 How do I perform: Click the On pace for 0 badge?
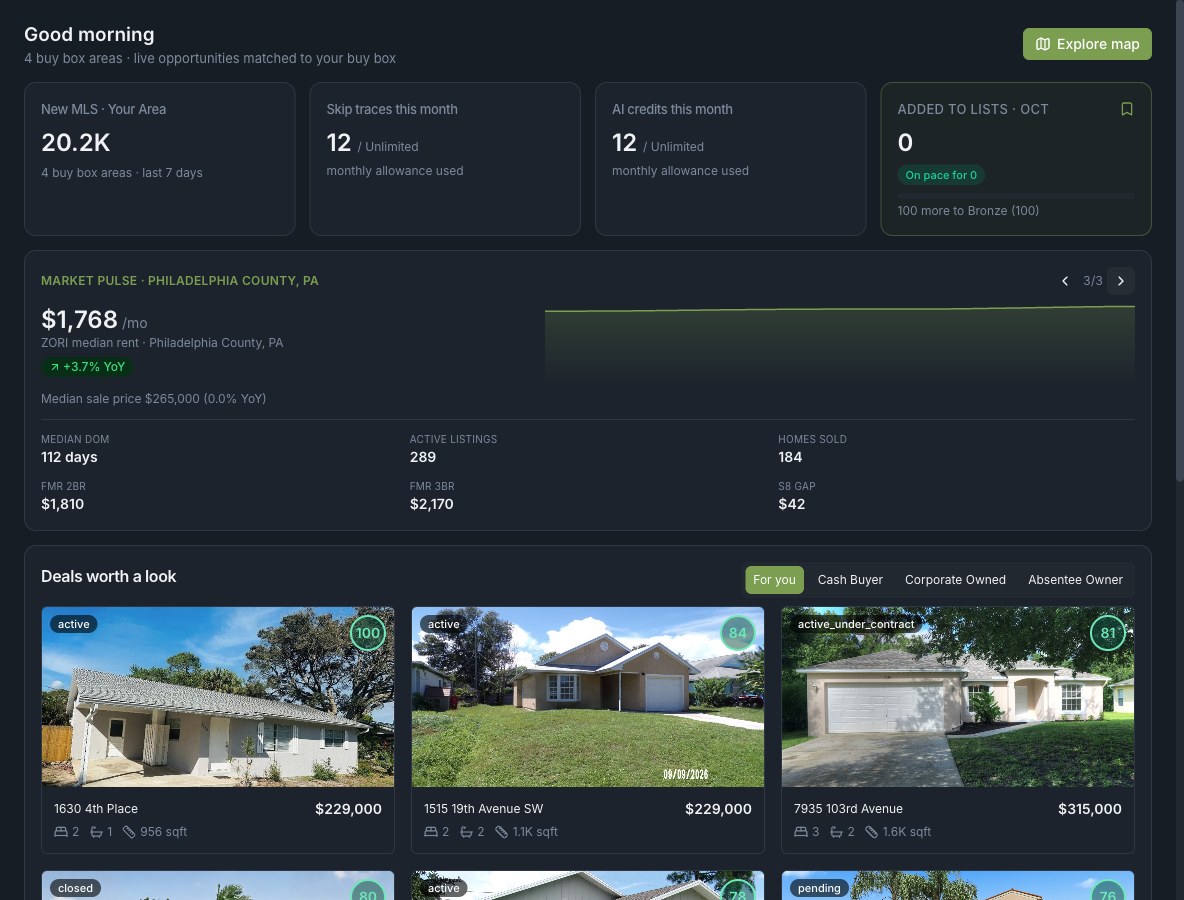click(x=941, y=175)
